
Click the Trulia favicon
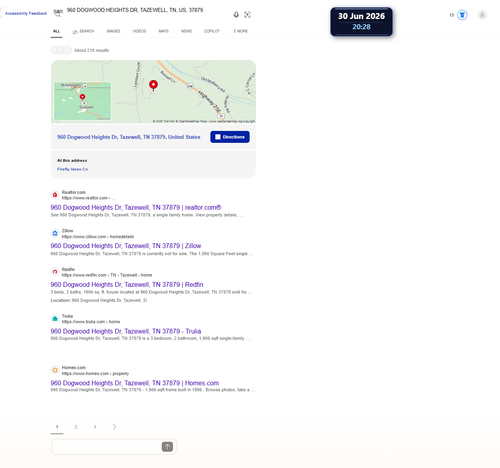click(55, 319)
